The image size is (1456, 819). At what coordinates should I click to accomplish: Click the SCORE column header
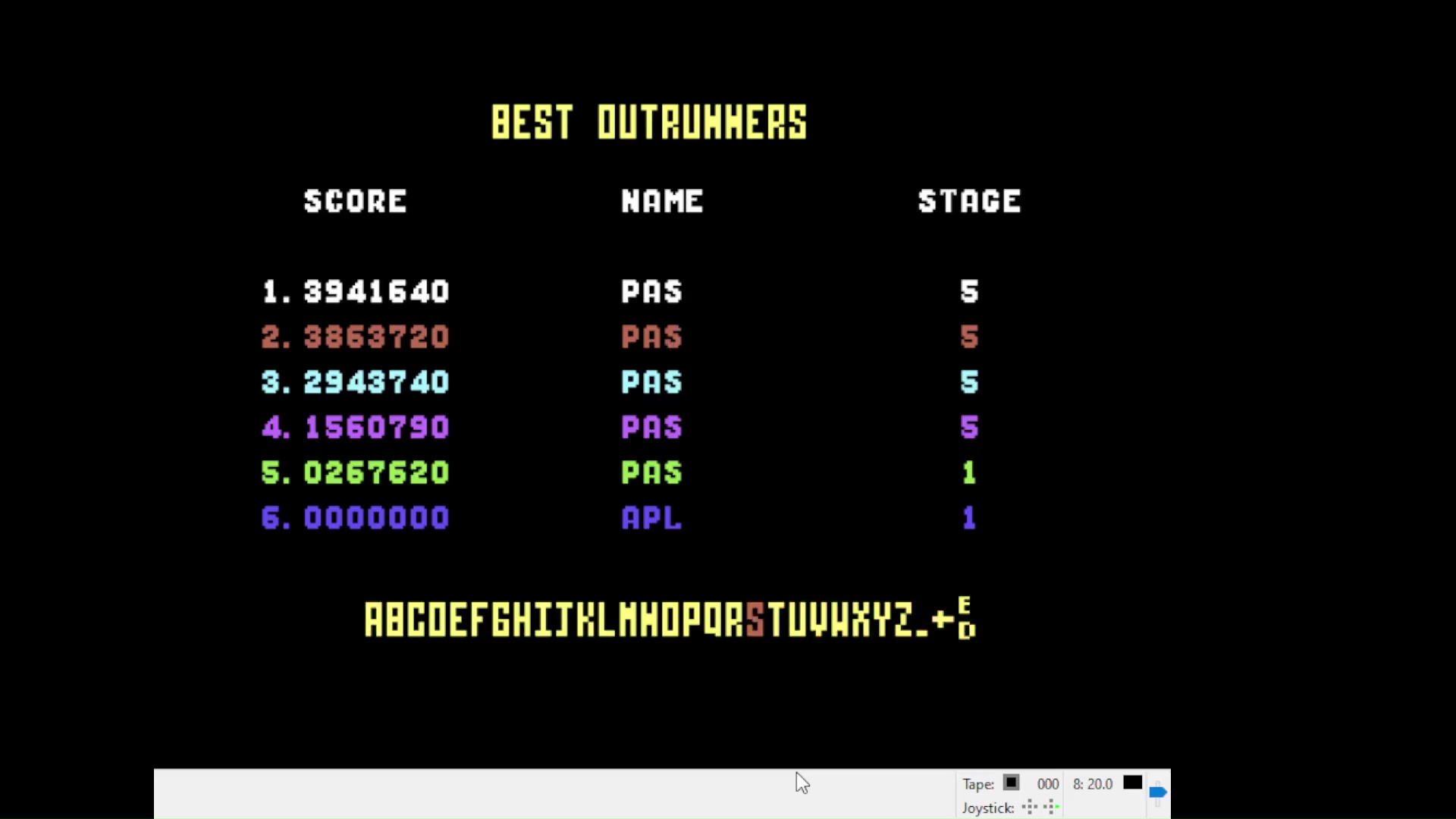(355, 201)
